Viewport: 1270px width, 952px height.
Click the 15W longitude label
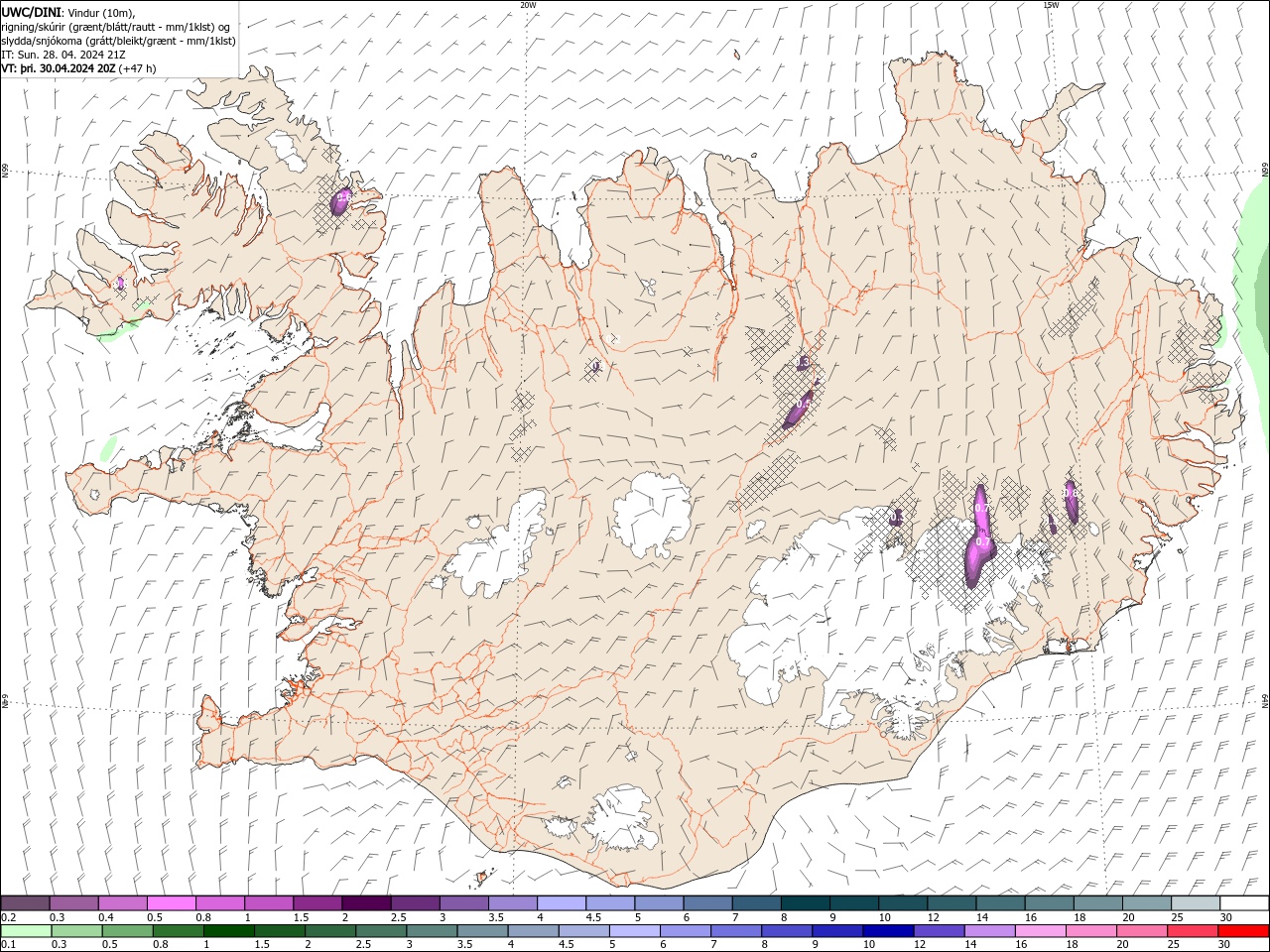(x=1051, y=5)
